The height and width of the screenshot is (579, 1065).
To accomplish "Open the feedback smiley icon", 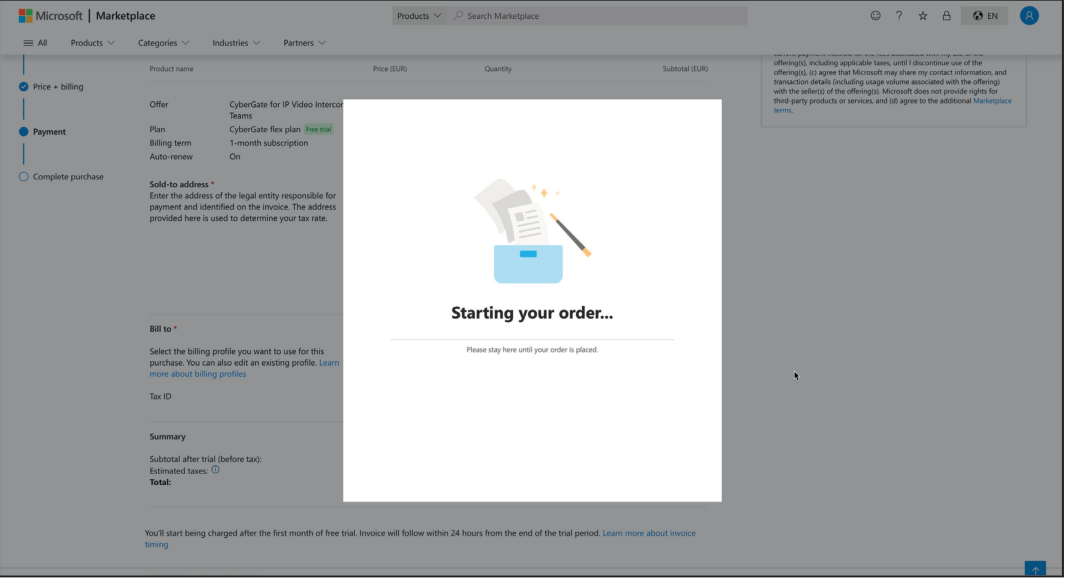I will 875,16.
